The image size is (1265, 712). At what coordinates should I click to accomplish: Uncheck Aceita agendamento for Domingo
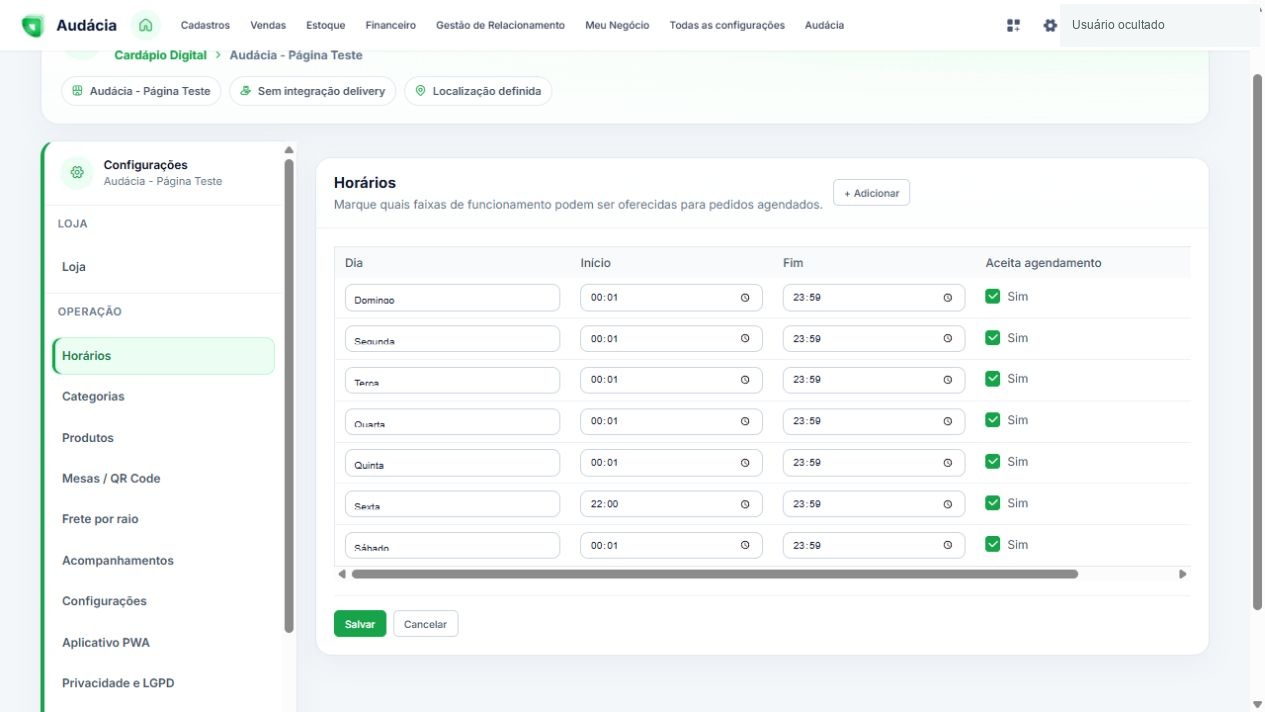point(992,296)
